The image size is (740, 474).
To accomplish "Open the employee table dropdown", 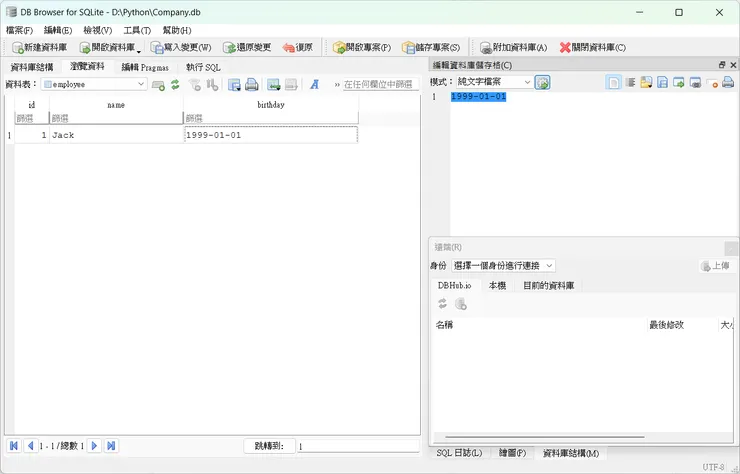I will tap(94, 84).
